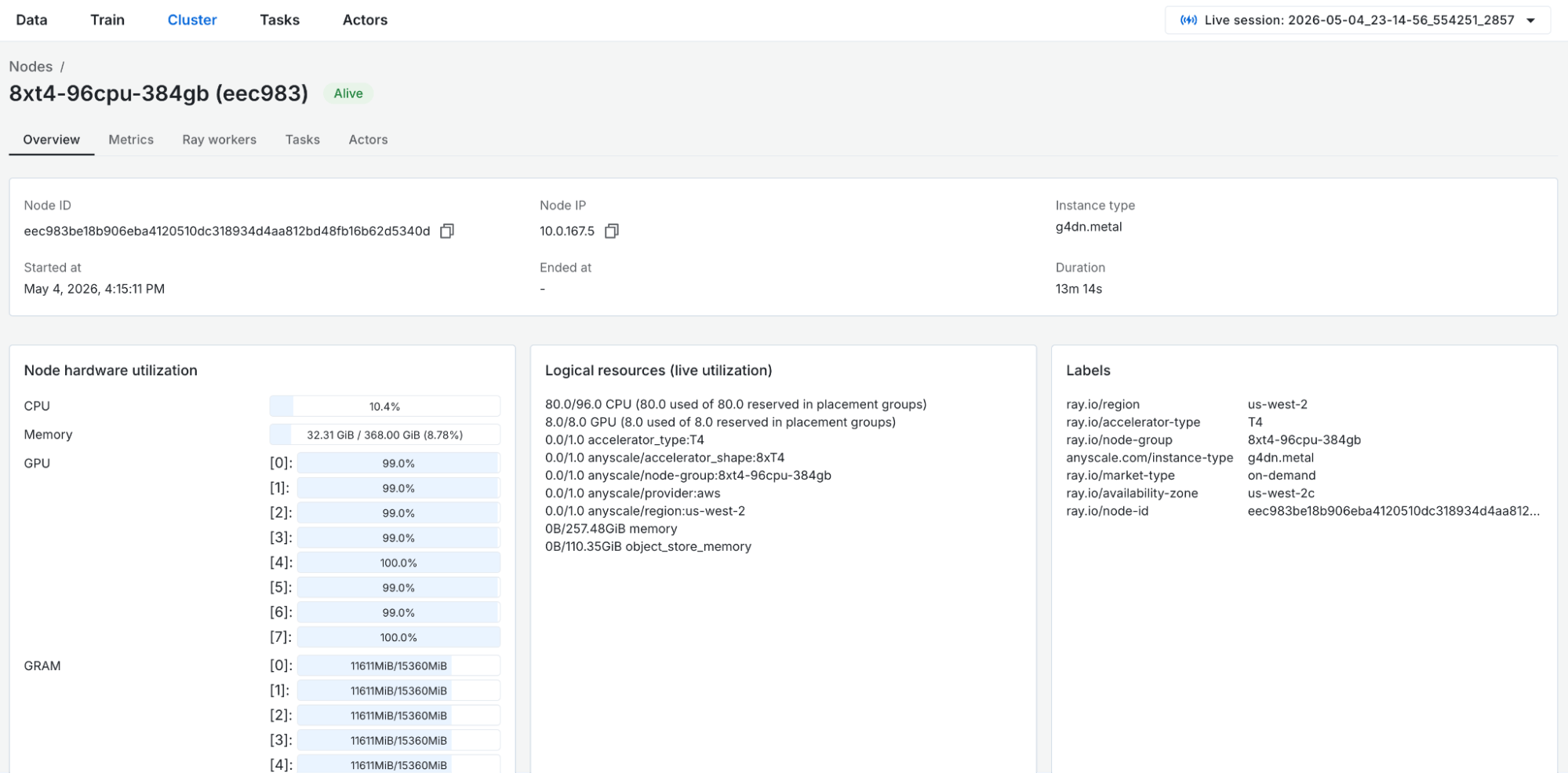Click the Node hardware utilization heading

[111, 370]
